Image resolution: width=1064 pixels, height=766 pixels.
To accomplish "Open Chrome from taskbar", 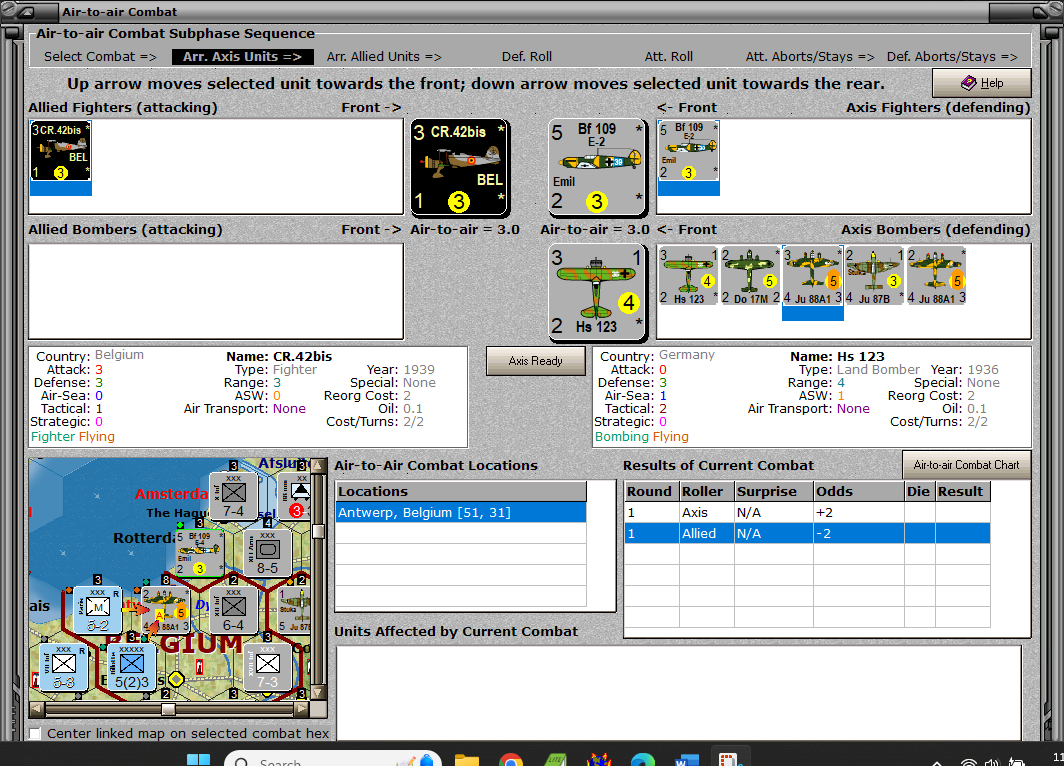I will 510,759.
